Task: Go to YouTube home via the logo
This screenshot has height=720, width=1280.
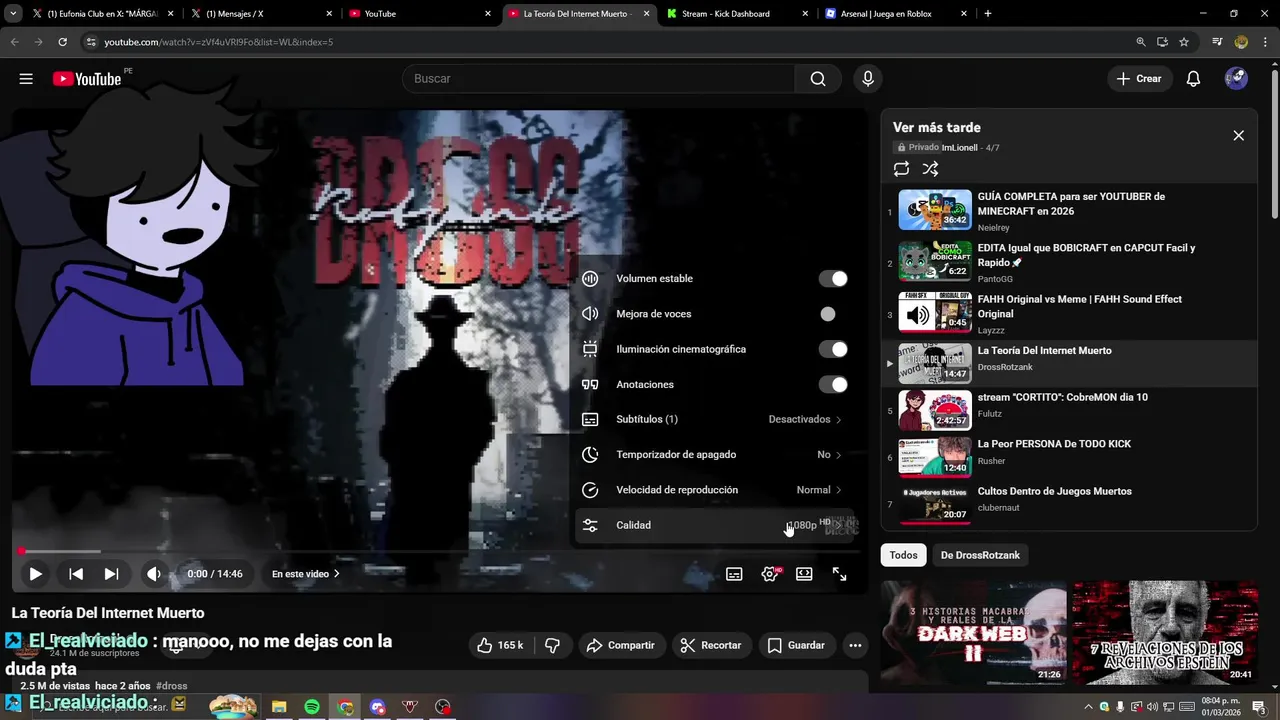Action: (87, 79)
